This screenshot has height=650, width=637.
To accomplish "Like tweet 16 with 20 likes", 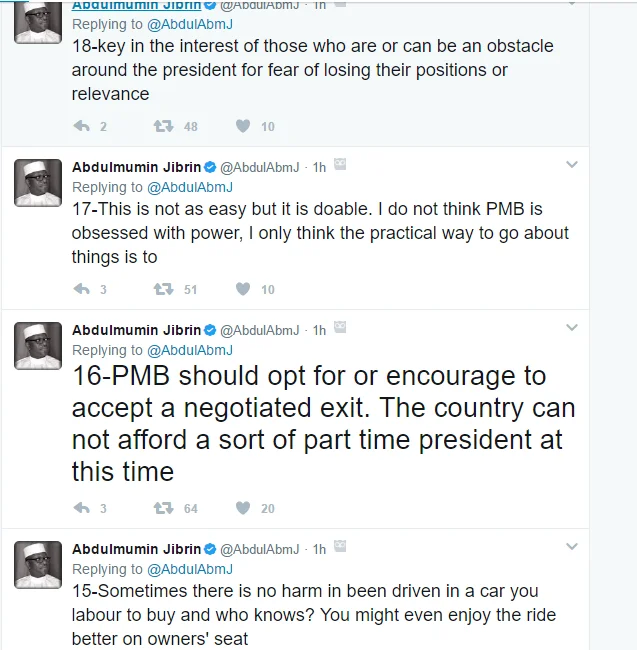I will (x=242, y=508).
